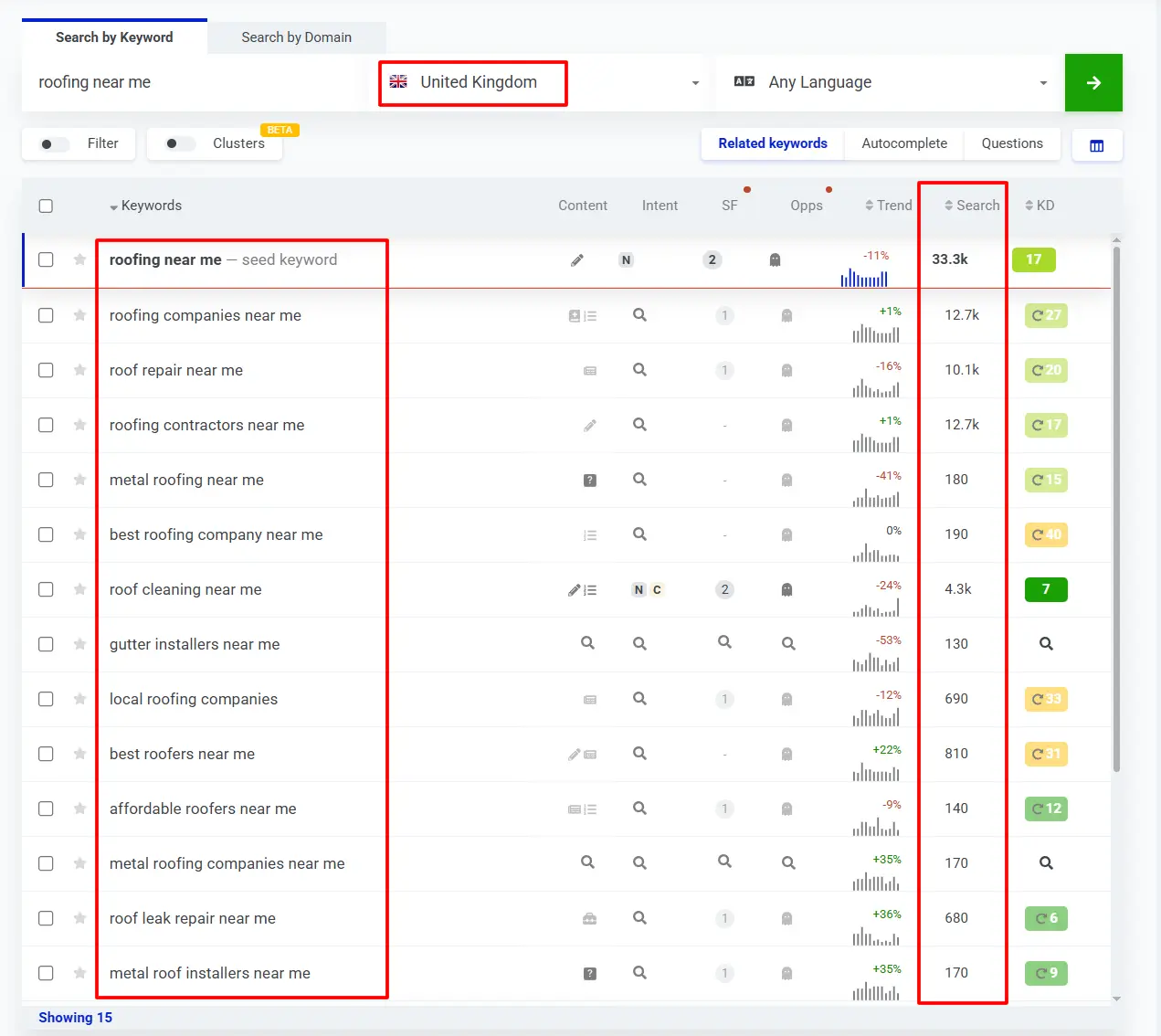1161x1036 pixels.
Task: Click ghost opps icon for roof cleaning
Action: point(786,590)
